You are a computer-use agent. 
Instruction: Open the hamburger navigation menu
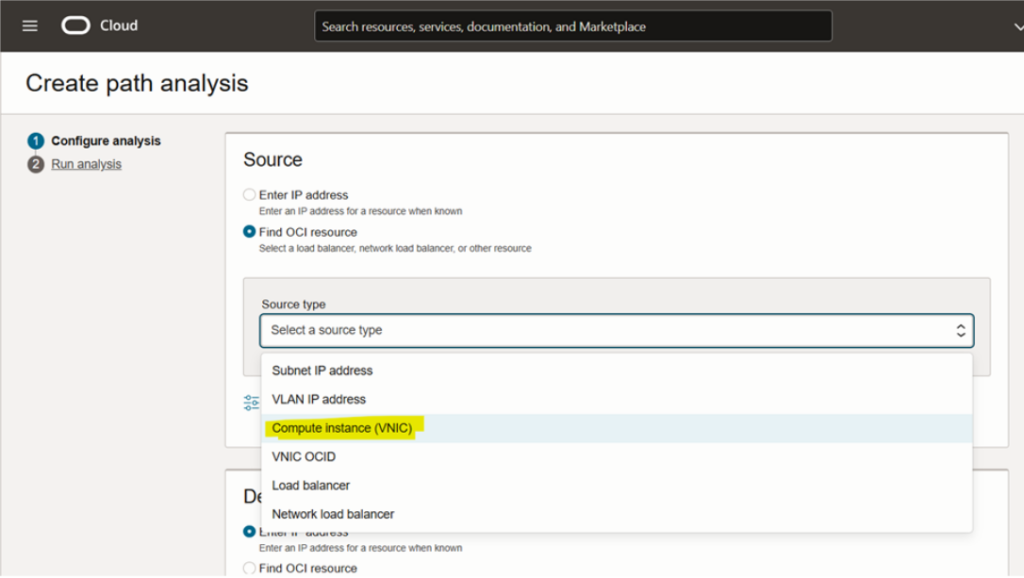(x=30, y=26)
